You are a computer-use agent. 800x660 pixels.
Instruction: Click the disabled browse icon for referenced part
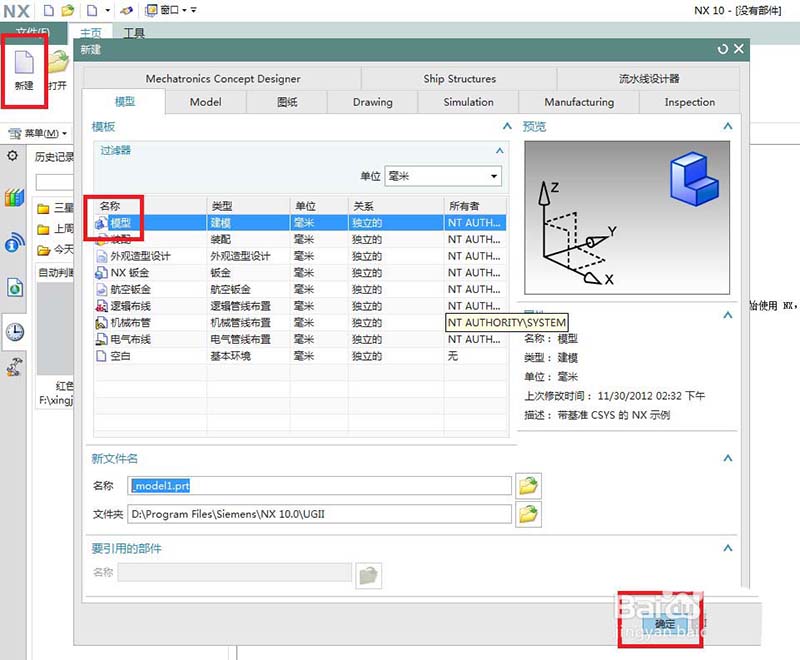tap(368, 575)
